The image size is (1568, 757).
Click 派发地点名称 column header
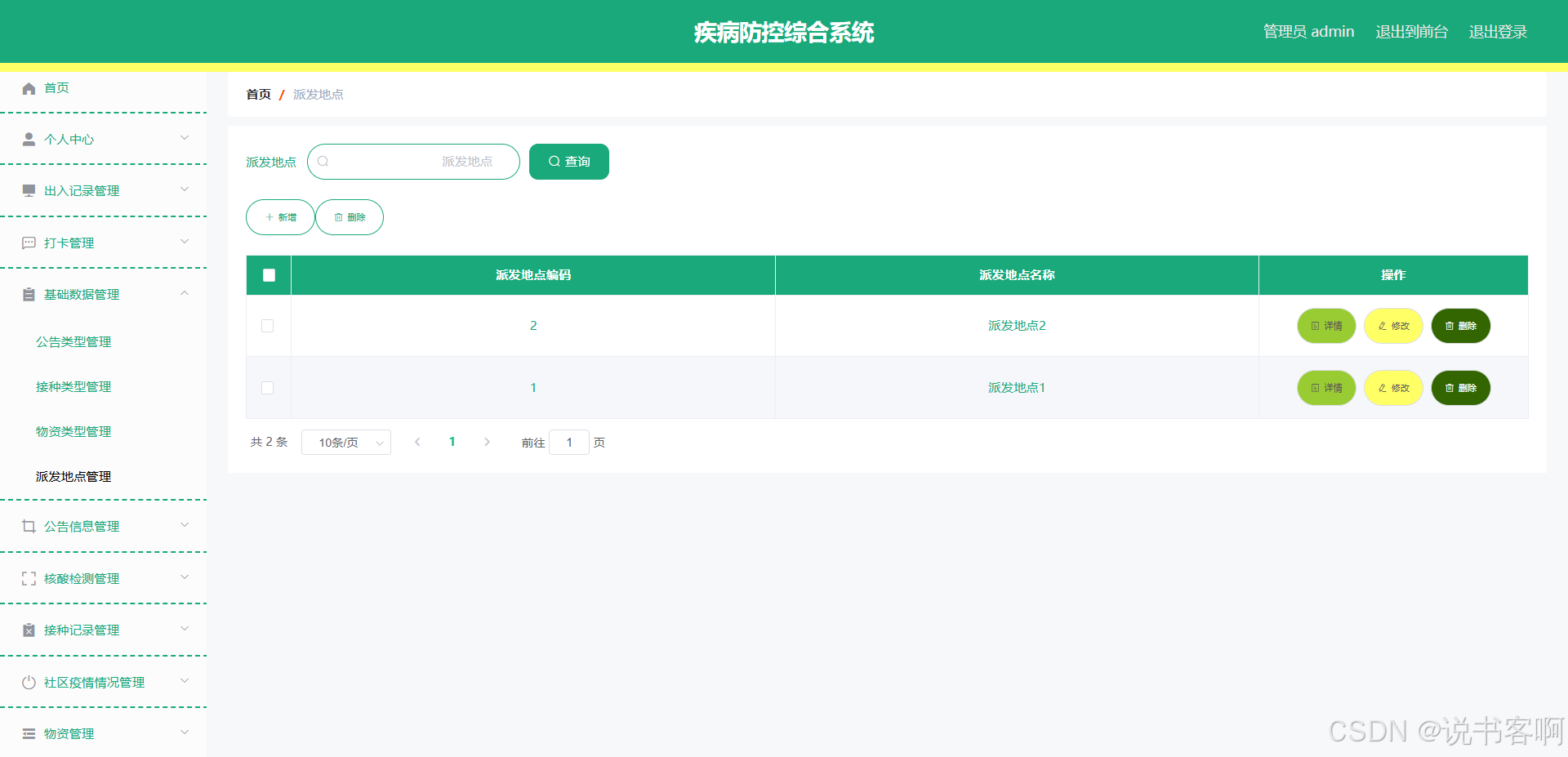click(x=1017, y=275)
